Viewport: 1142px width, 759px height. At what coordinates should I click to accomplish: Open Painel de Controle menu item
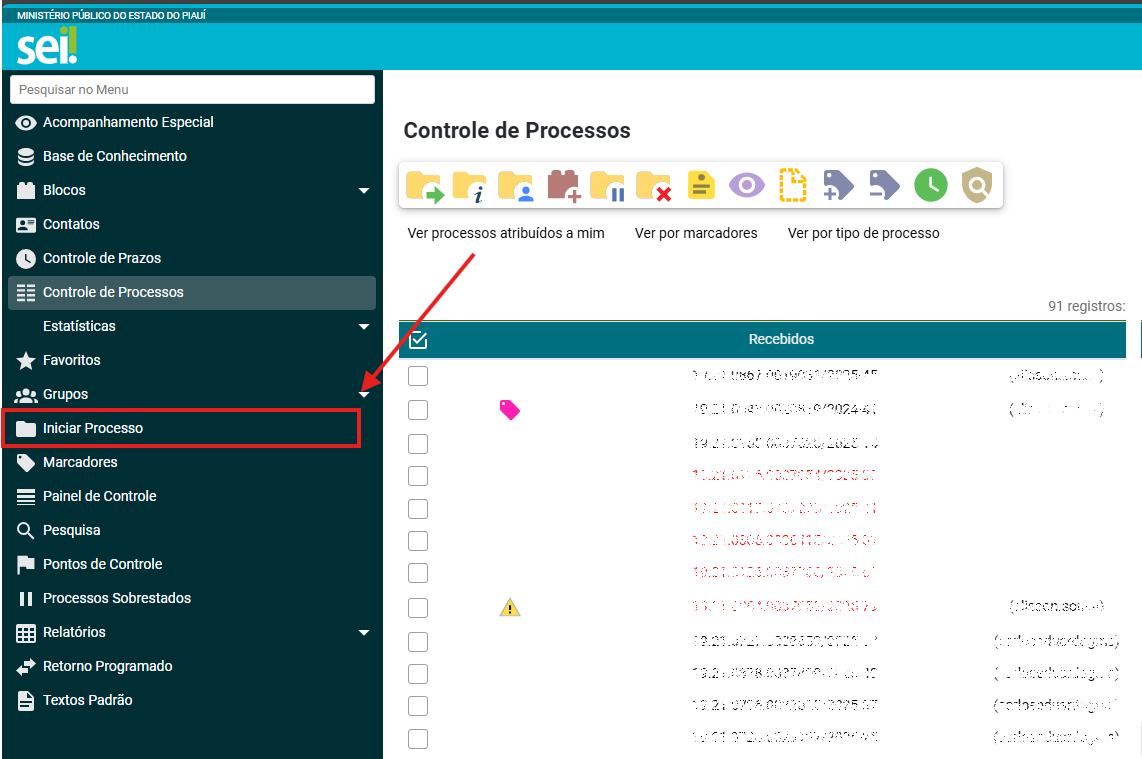99,496
